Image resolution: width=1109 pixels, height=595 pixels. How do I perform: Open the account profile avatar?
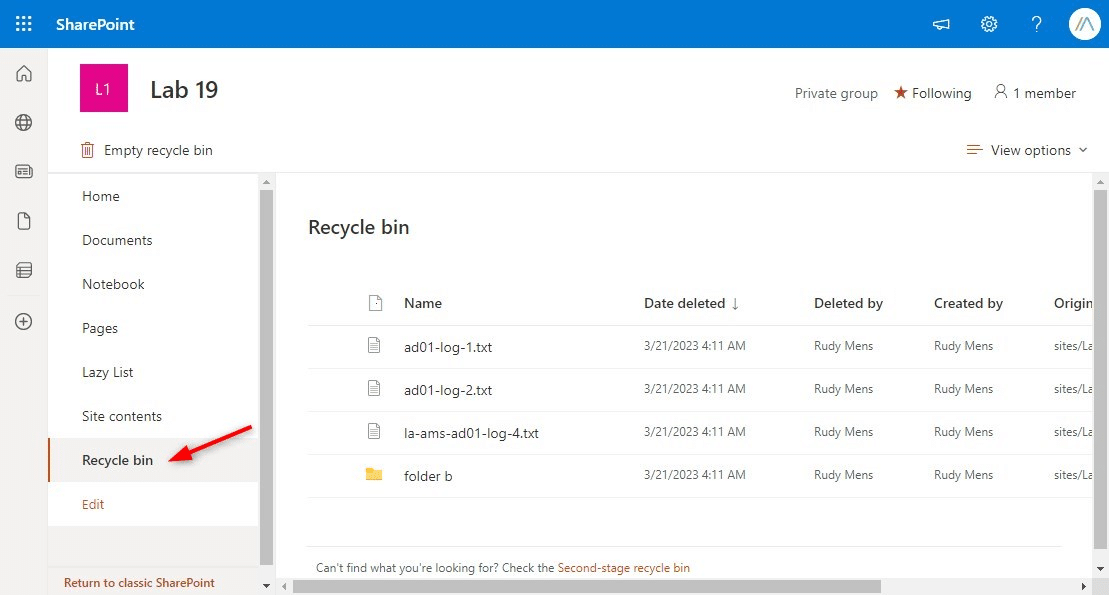pyautogui.click(x=1084, y=24)
